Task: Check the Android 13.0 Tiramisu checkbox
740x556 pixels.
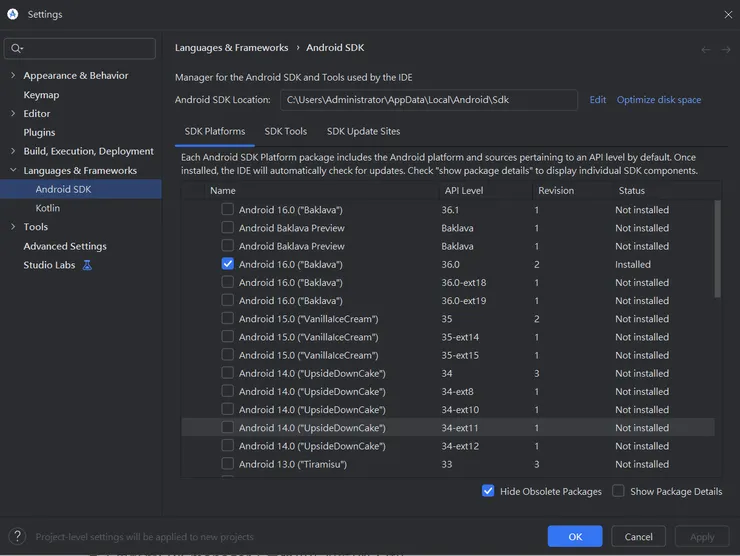Action: [x=228, y=464]
